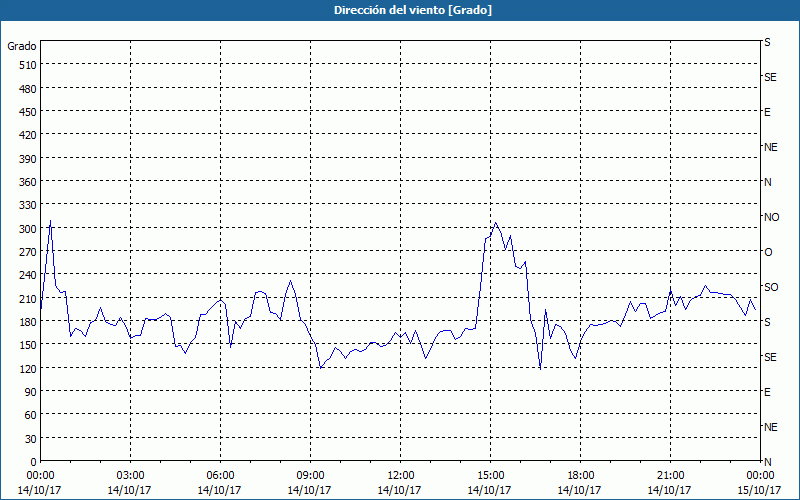This screenshot has height=500, width=800.
Task: Select the 390 value on the left axis
Action: (x=28, y=159)
